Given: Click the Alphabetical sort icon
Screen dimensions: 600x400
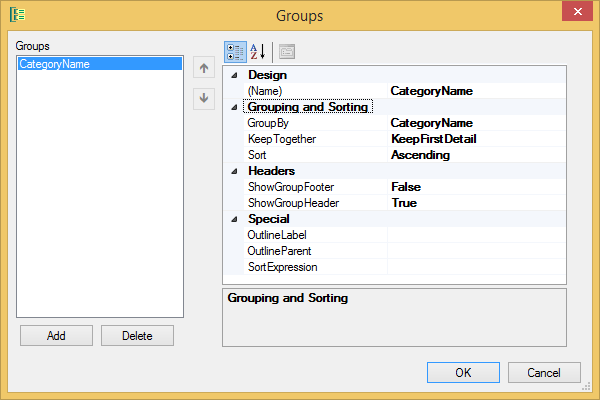Looking at the screenshot, I should (x=257, y=51).
